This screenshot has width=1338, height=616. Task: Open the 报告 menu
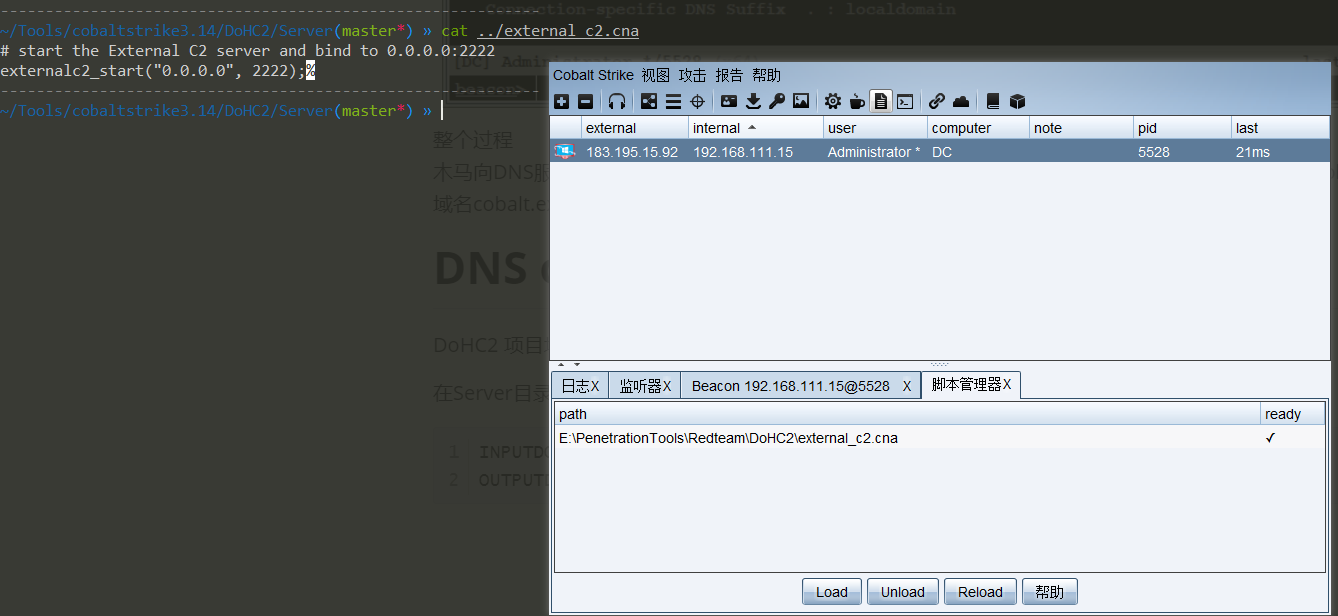click(x=729, y=75)
